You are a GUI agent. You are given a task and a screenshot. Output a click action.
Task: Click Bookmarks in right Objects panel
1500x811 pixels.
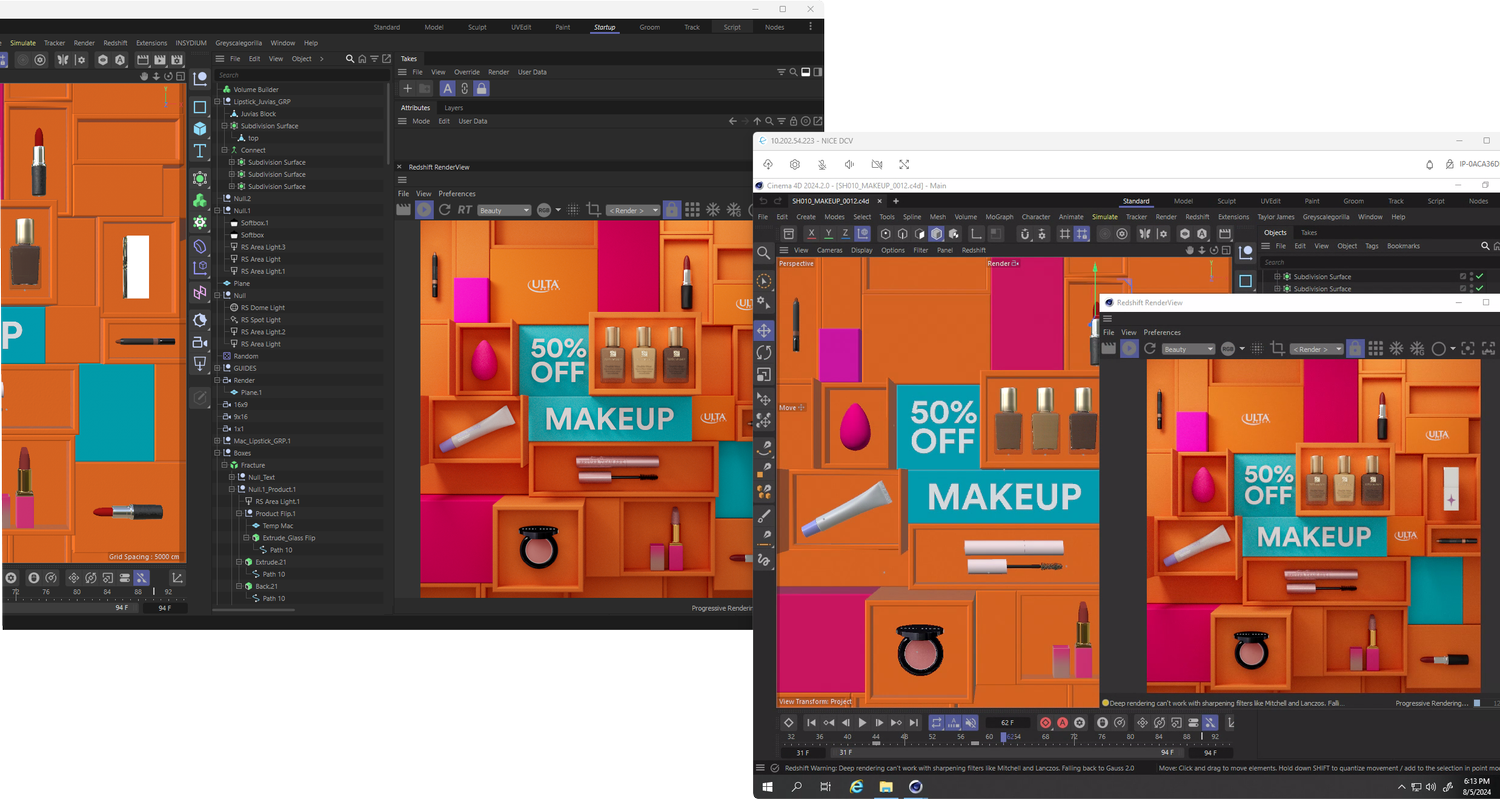pyautogui.click(x=1403, y=246)
